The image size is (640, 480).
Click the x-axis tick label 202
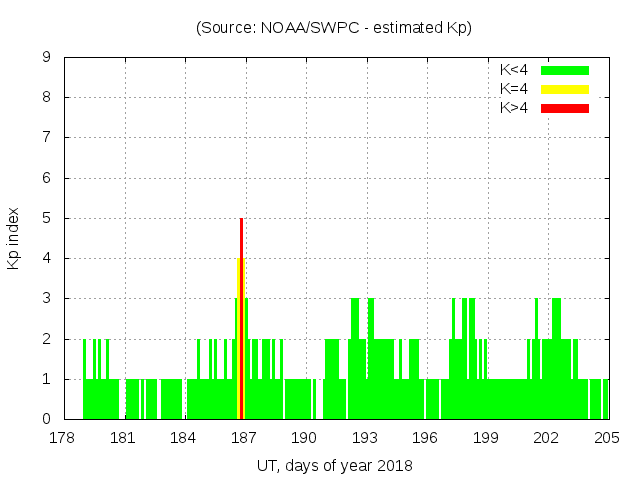pos(547,438)
